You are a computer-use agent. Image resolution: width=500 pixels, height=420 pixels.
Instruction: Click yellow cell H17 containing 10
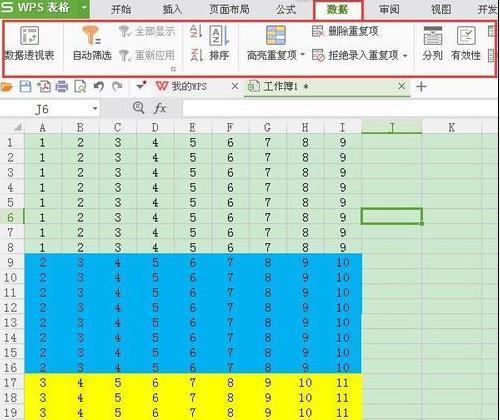pyautogui.click(x=305, y=382)
